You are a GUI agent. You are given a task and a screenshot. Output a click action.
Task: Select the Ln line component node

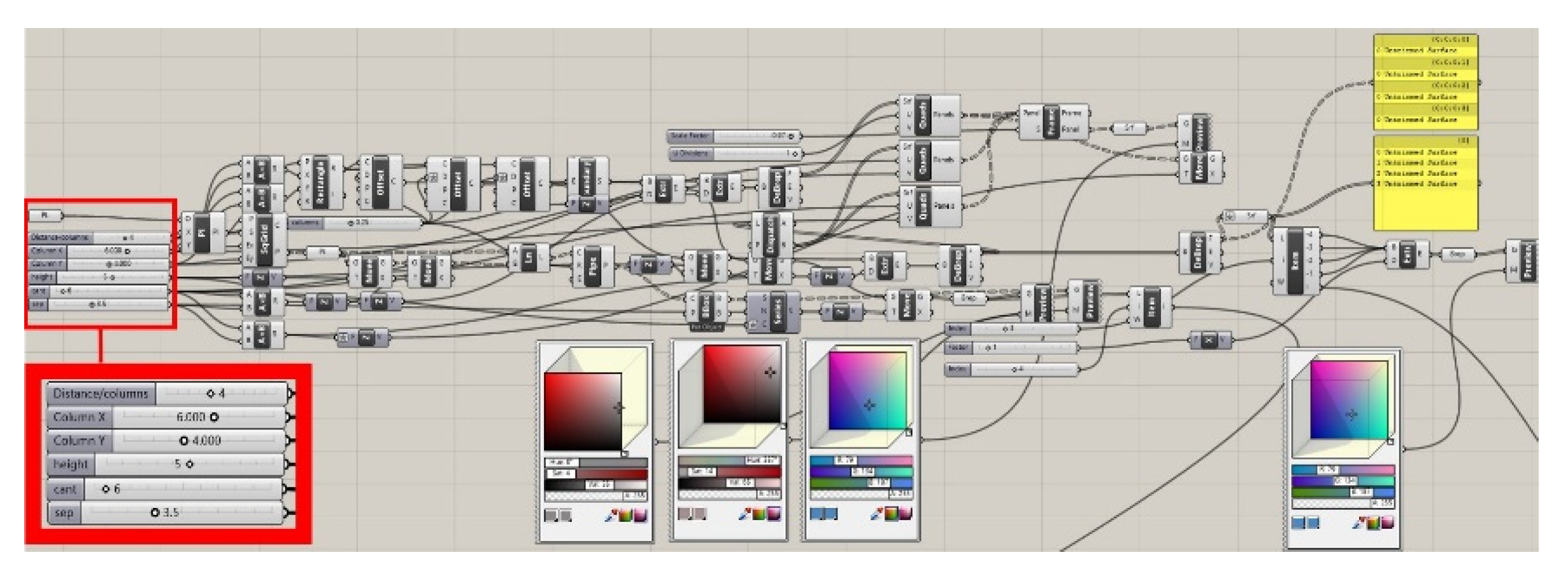click(x=528, y=259)
